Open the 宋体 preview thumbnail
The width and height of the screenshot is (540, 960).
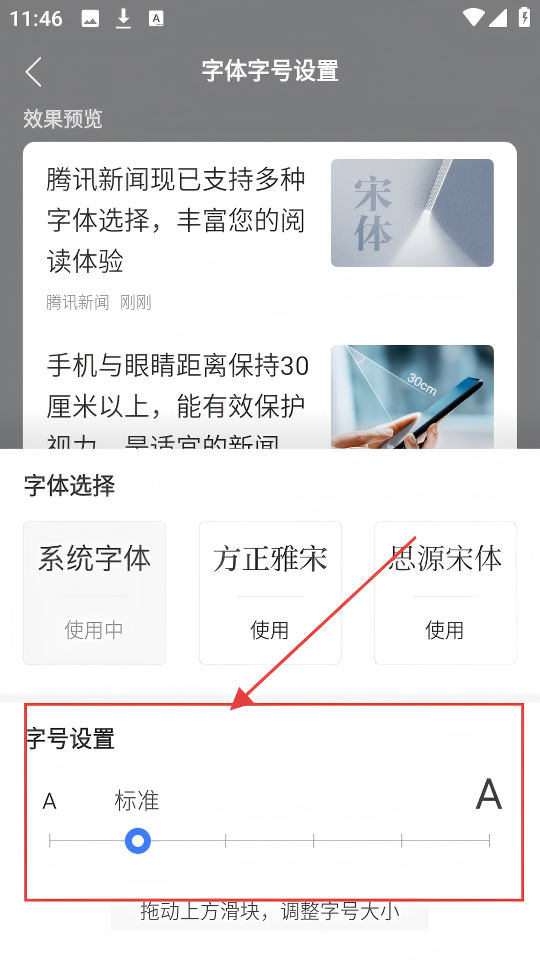[x=412, y=212]
